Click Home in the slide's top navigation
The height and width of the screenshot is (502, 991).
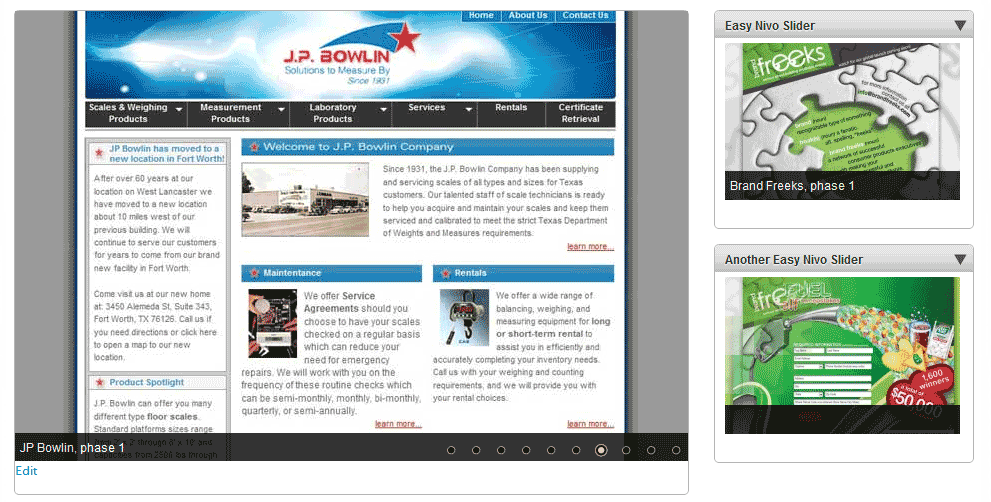(x=481, y=15)
